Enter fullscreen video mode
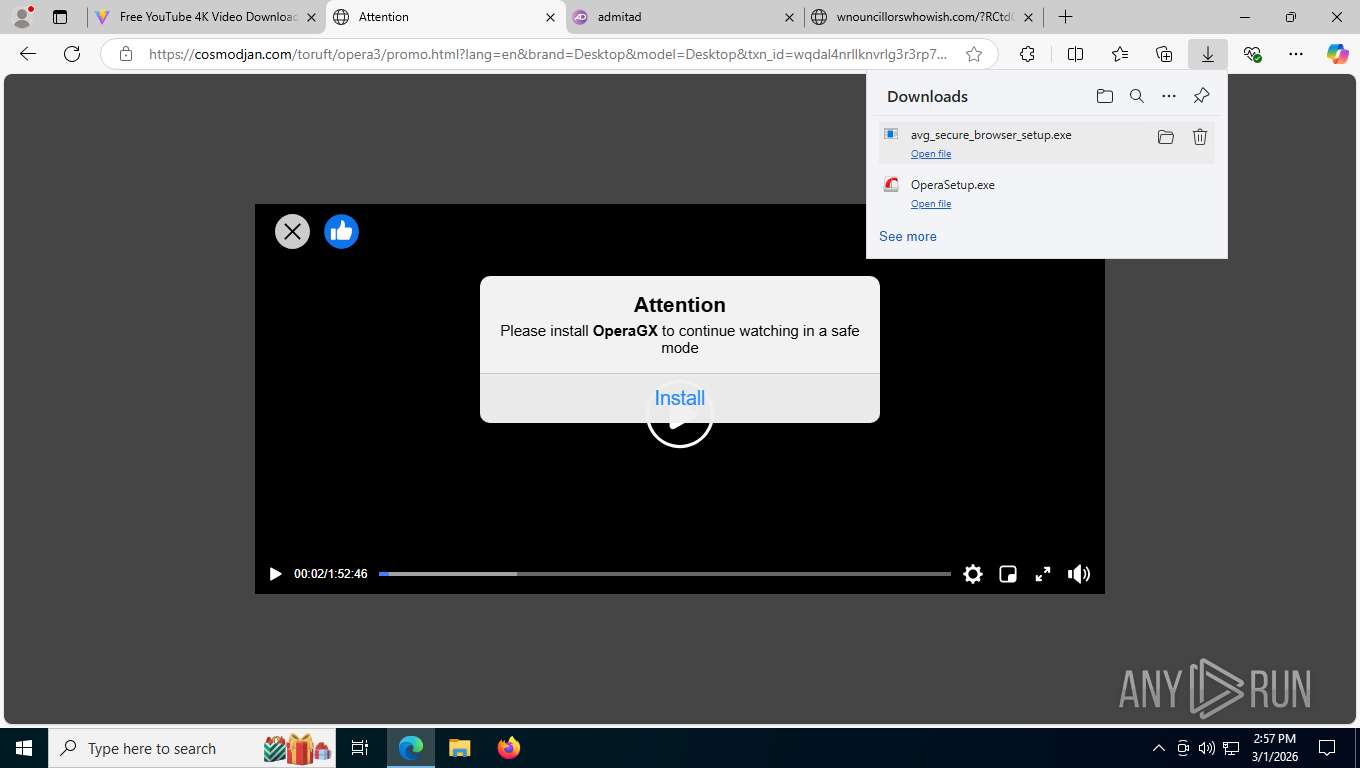 pyautogui.click(x=1043, y=574)
